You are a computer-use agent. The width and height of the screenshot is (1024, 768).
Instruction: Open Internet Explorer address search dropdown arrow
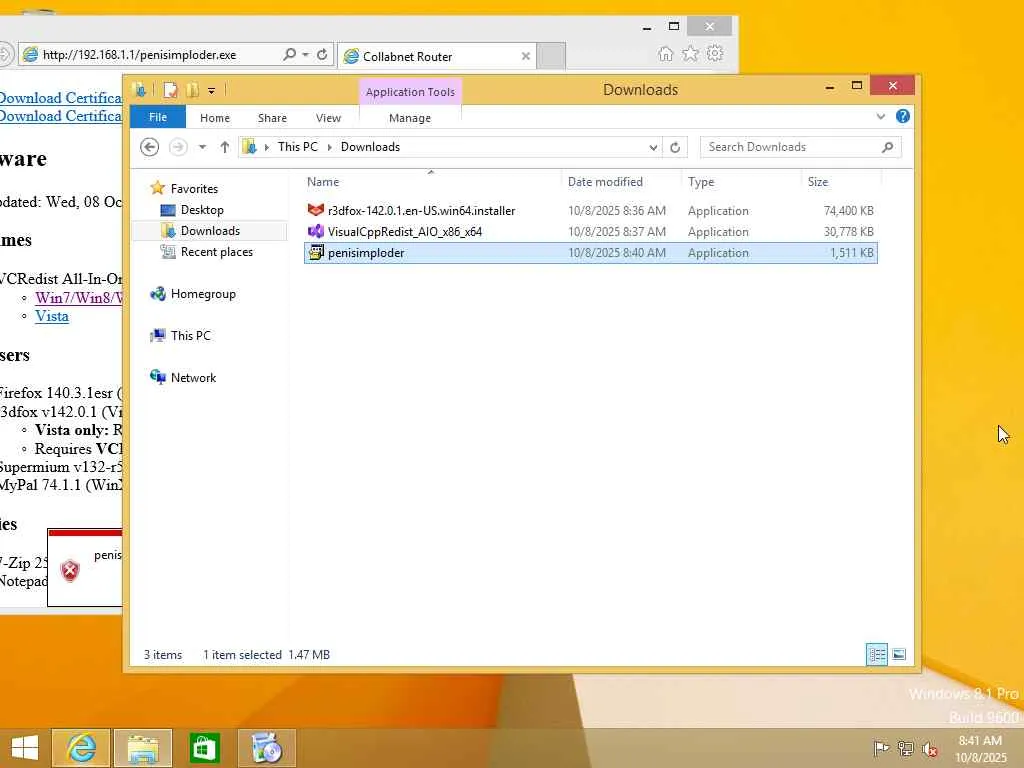pyautogui.click(x=305, y=55)
